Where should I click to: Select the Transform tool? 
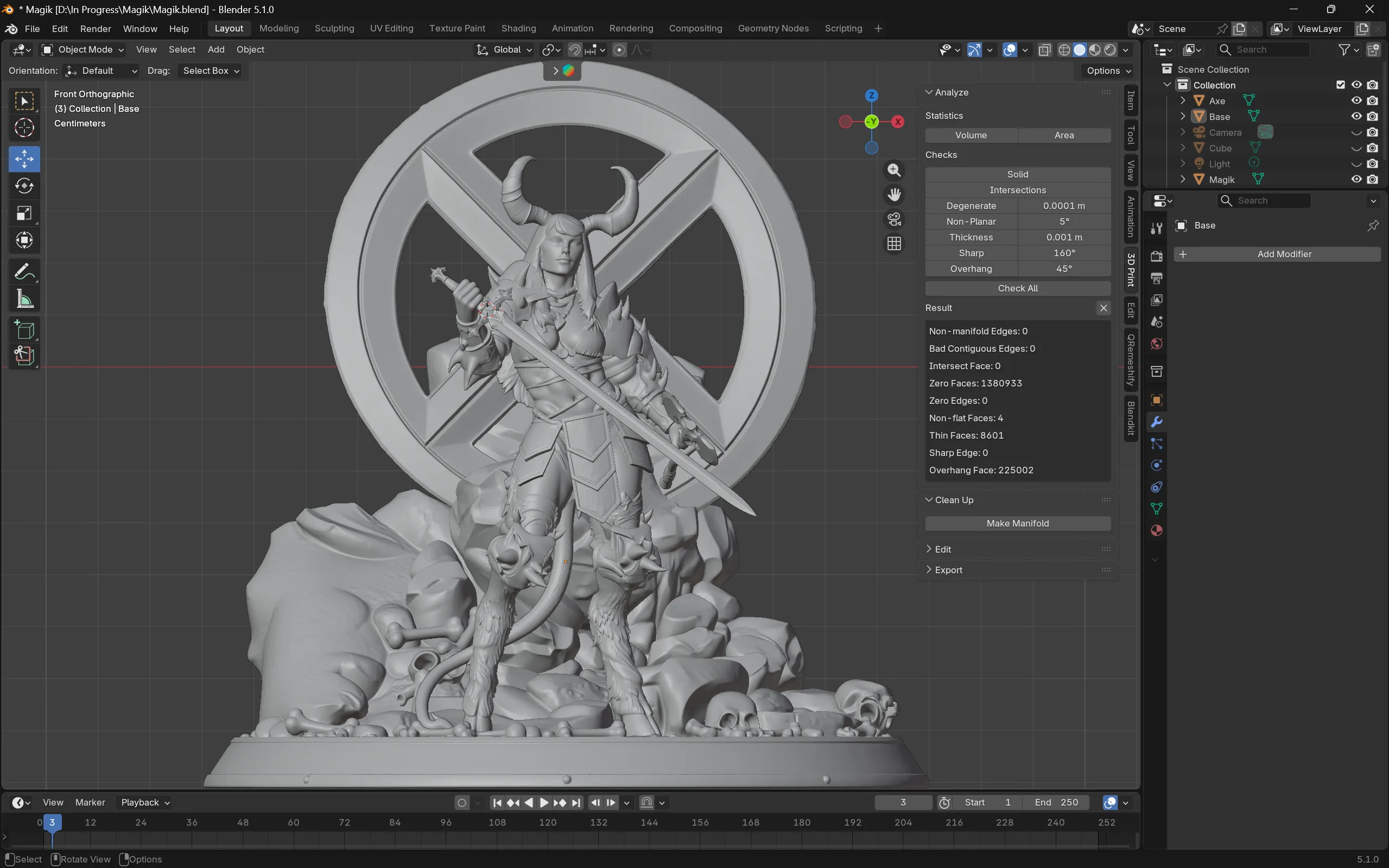pyautogui.click(x=24, y=240)
